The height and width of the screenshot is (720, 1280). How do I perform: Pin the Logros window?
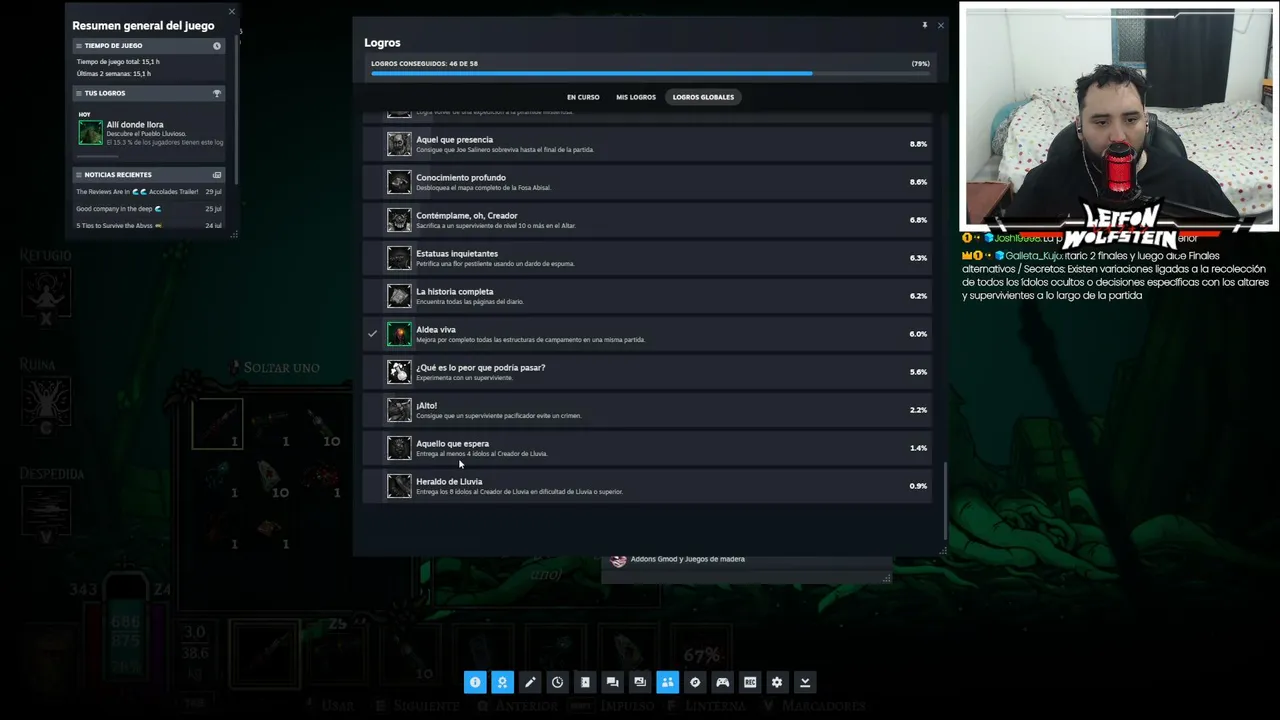925,25
